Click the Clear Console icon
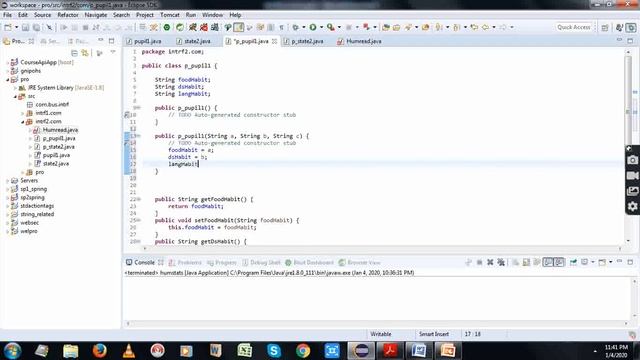 pyautogui.click(x=516, y=262)
